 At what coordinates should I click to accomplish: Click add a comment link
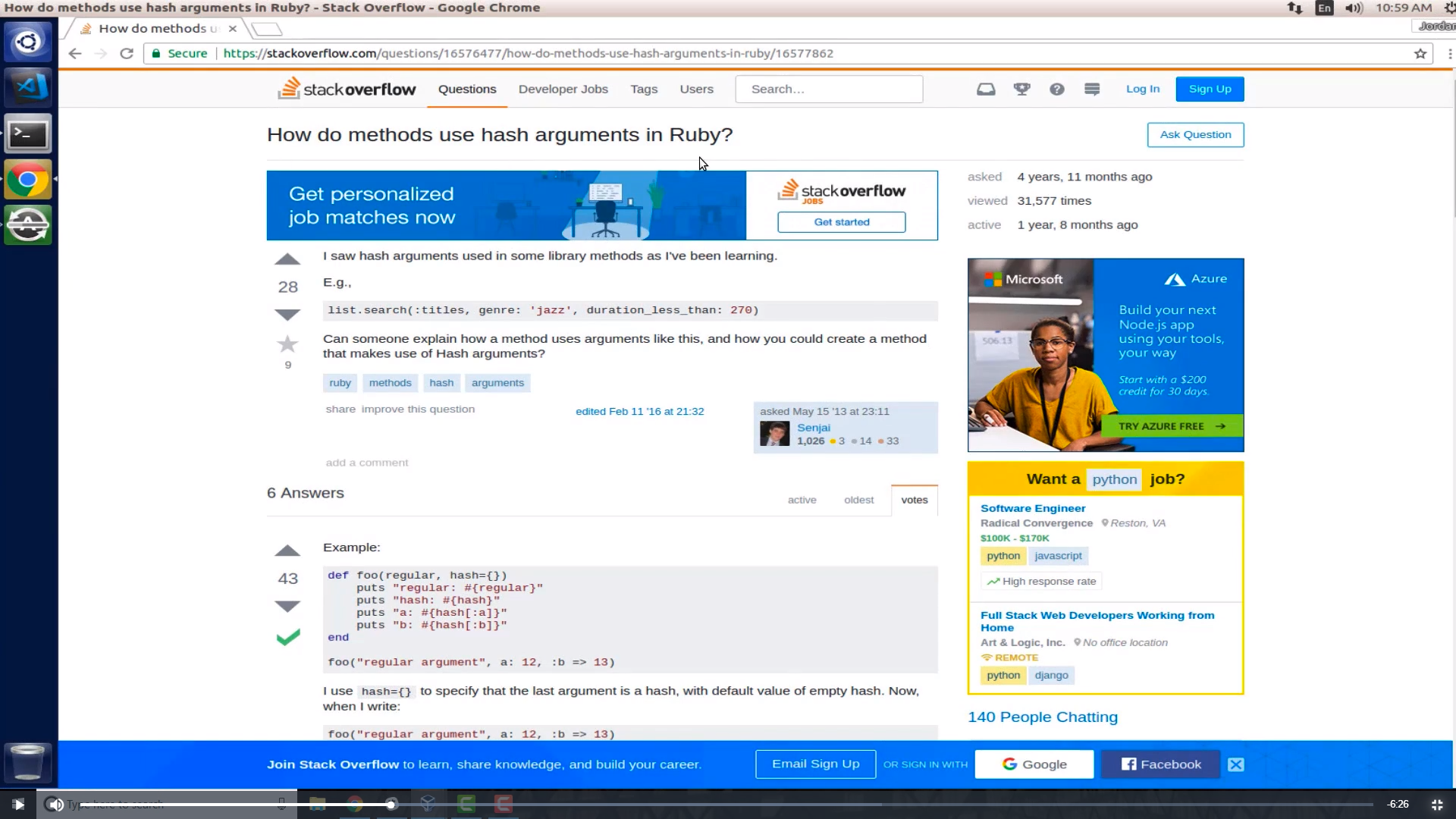tap(367, 463)
